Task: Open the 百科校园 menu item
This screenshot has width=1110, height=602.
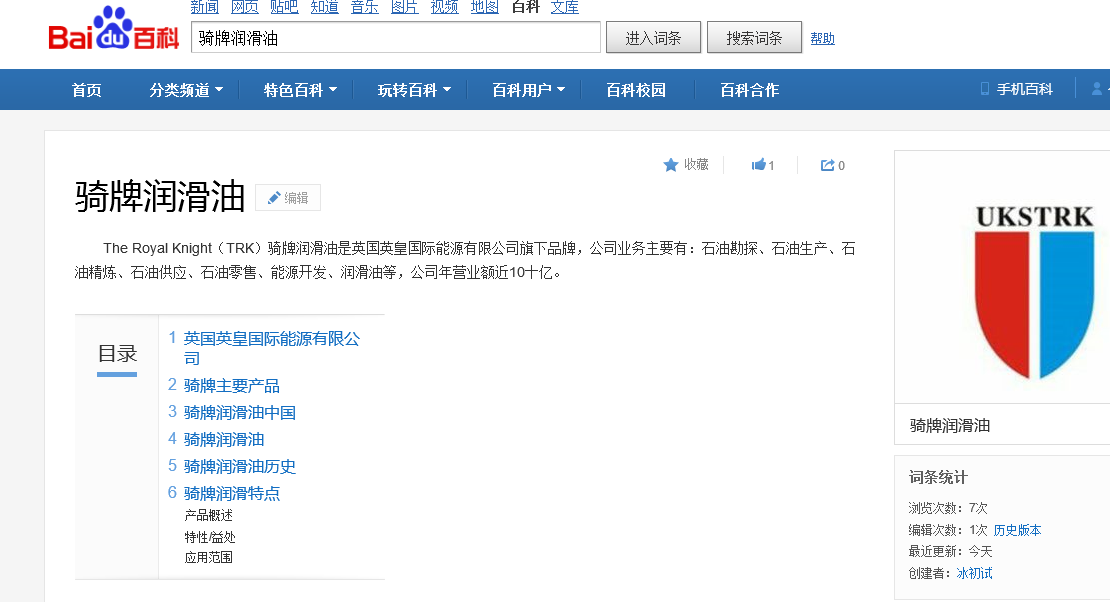Action: (636, 90)
